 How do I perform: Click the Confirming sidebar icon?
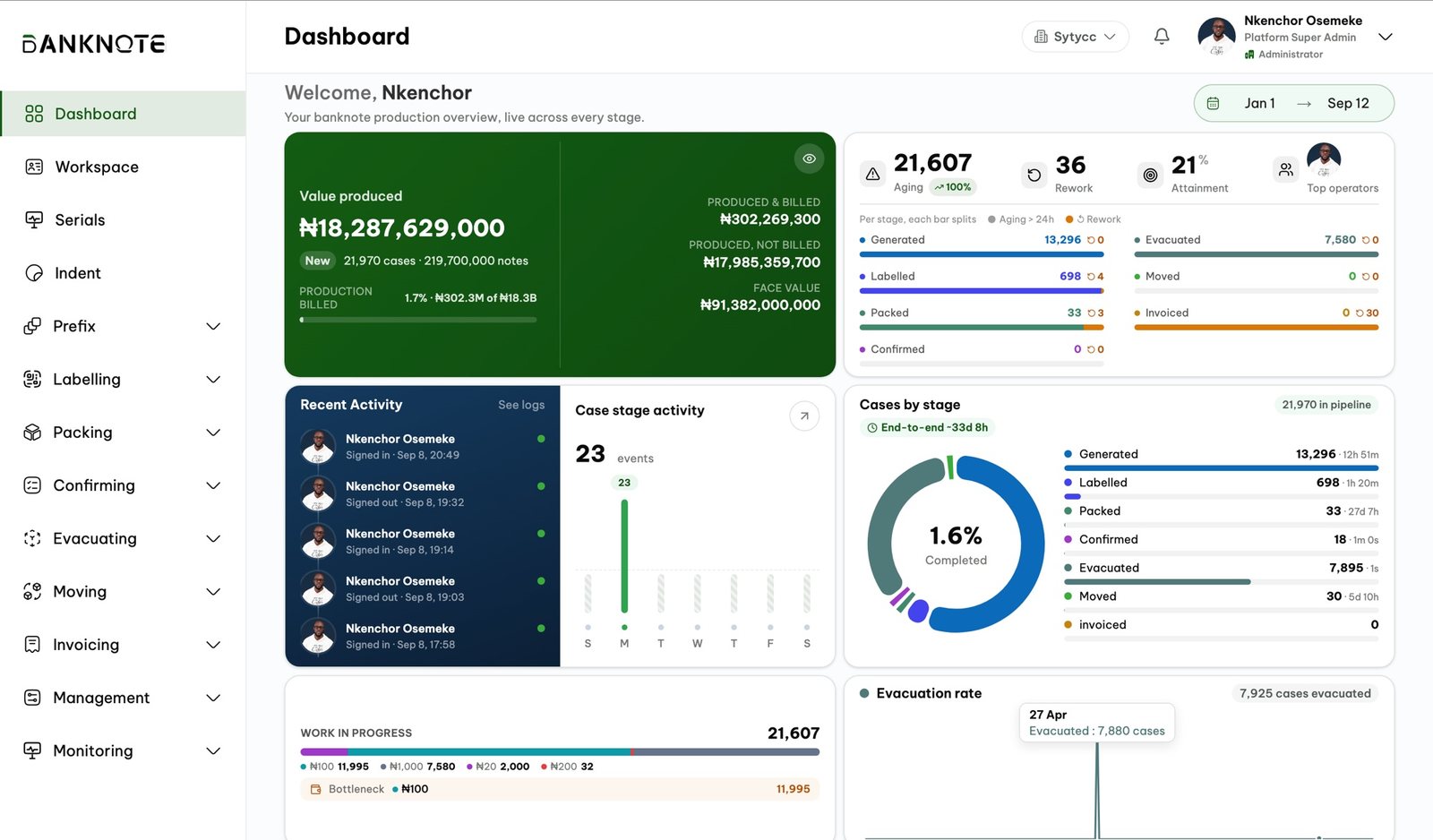pyautogui.click(x=32, y=485)
